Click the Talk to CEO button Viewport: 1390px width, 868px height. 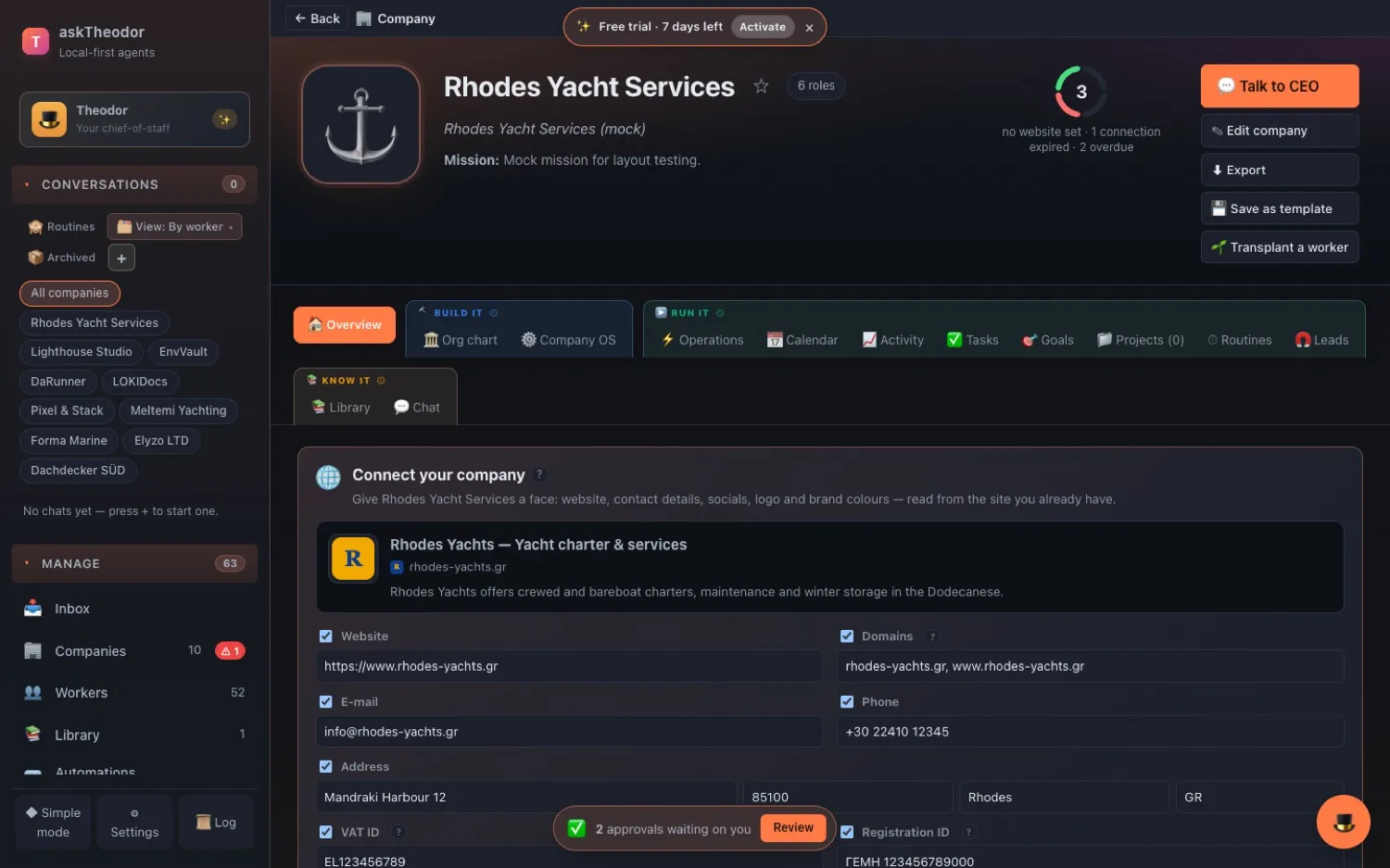pyautogui.click(x=1280, y=86)
